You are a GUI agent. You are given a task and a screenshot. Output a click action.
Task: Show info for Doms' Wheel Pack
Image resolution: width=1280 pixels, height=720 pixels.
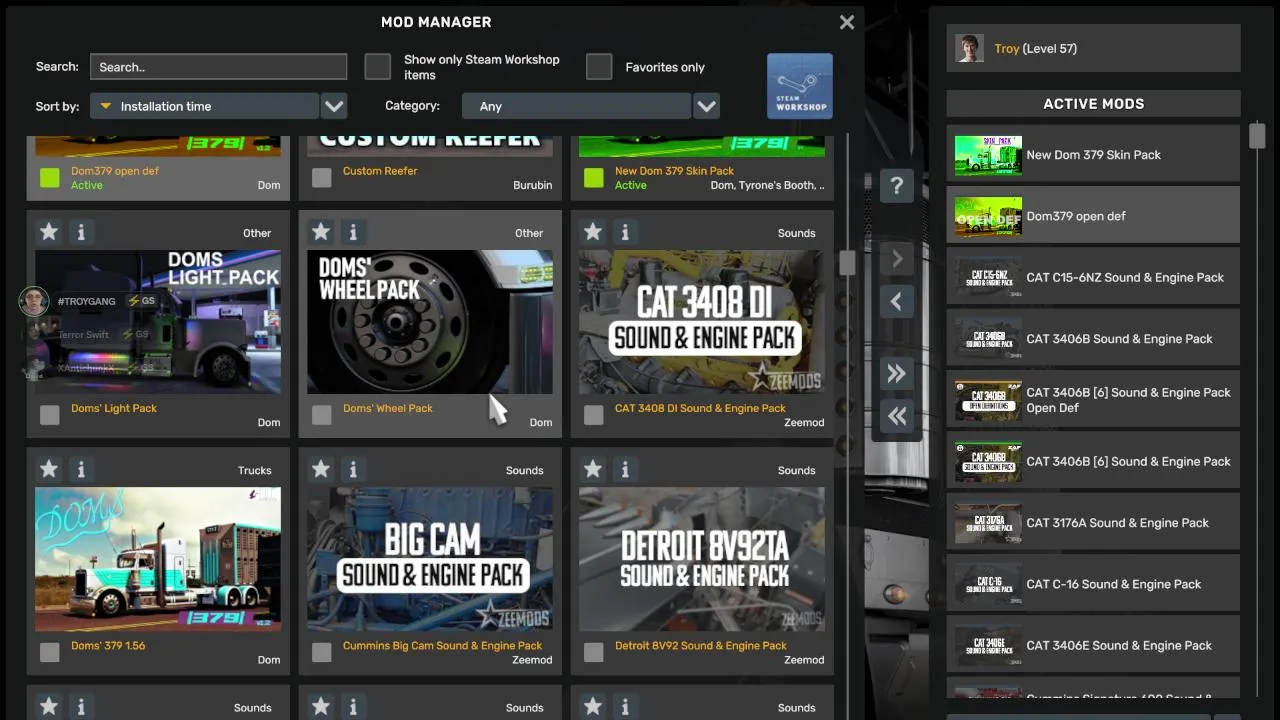point(353,232)
